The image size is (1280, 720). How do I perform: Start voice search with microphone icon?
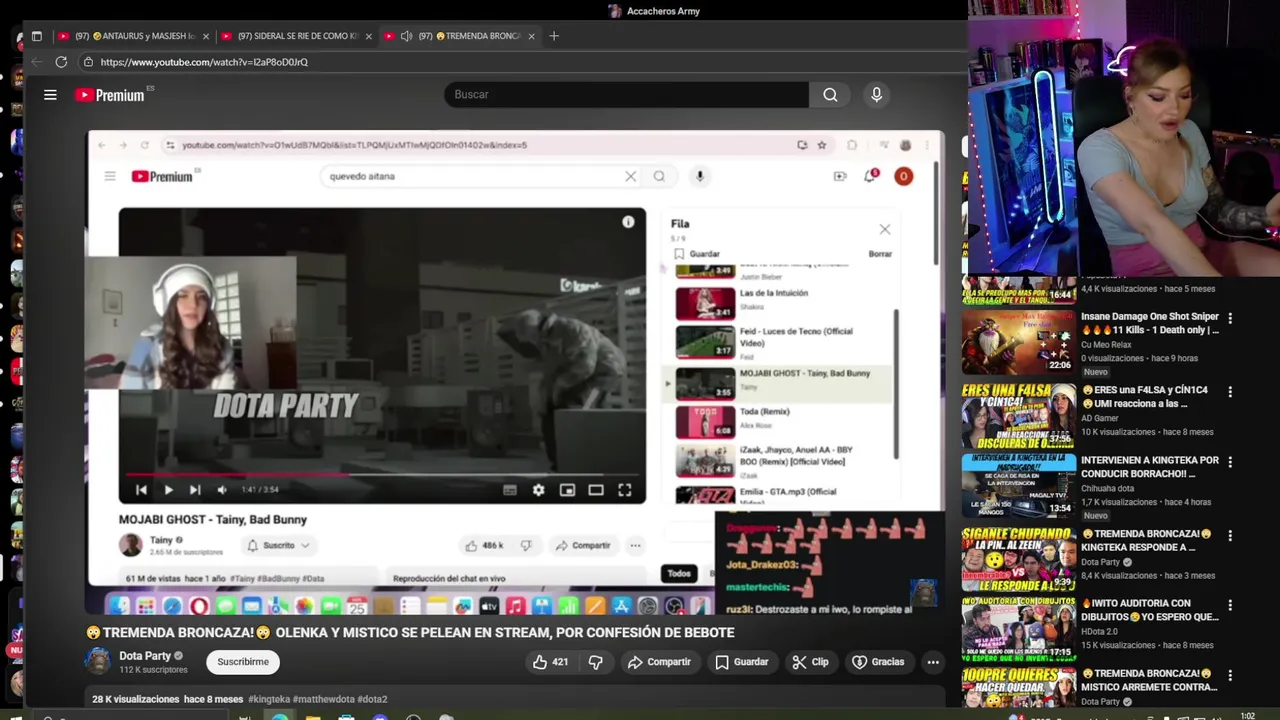point(876,95)
